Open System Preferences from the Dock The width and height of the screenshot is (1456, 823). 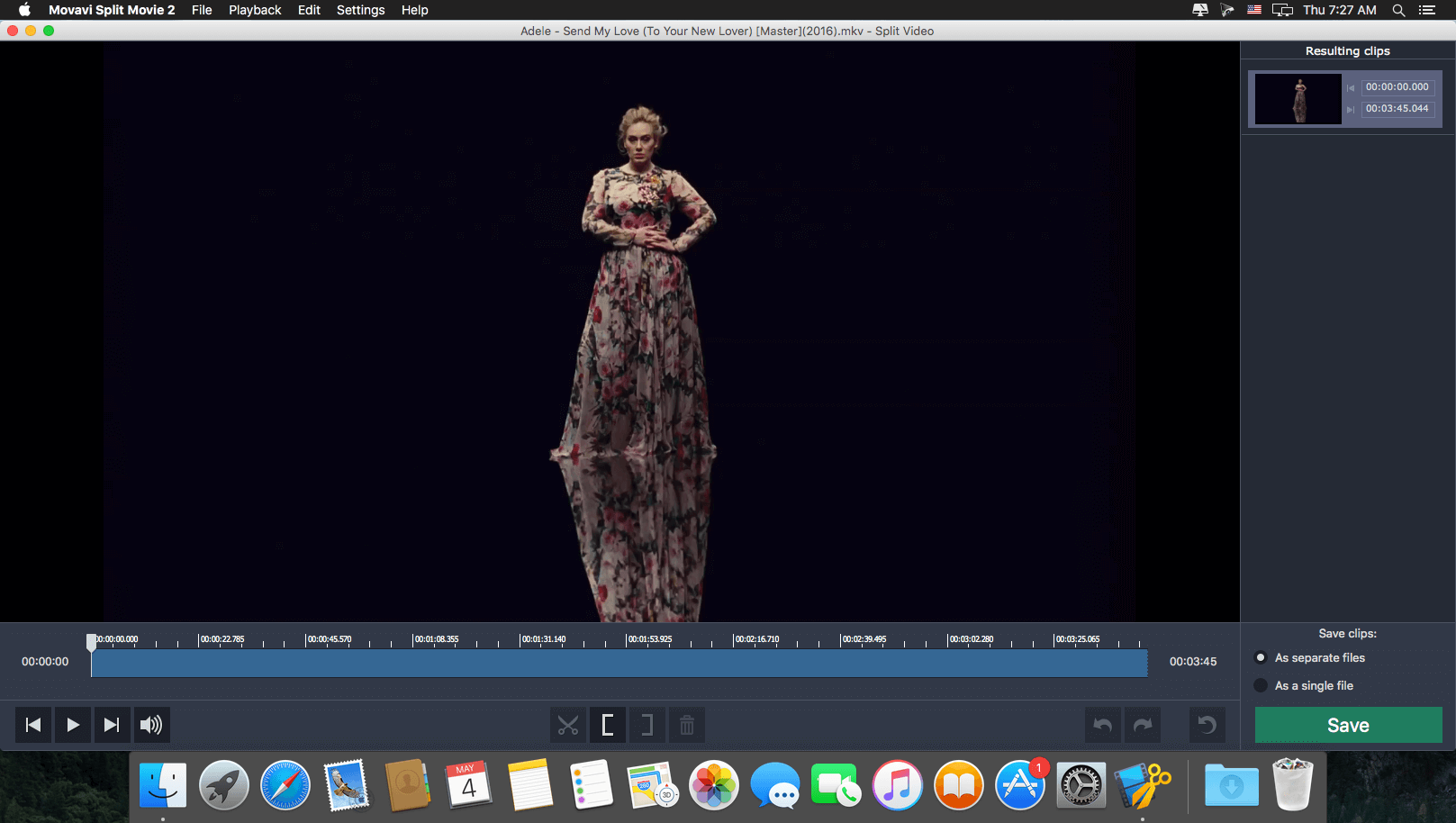[1081, 785]
